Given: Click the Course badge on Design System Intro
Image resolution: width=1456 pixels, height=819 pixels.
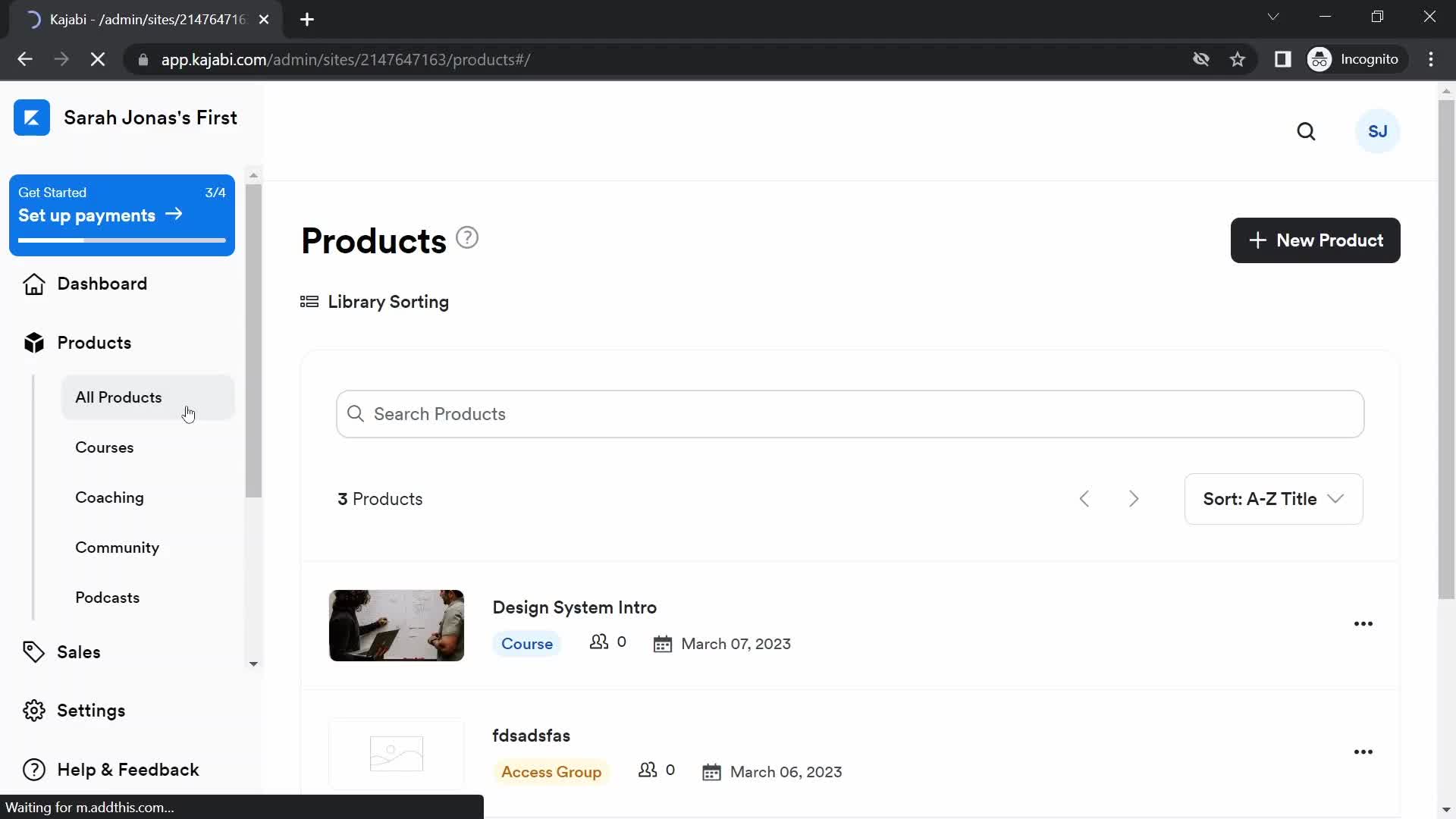Looking at the screenshot, I should pos(527,644).
